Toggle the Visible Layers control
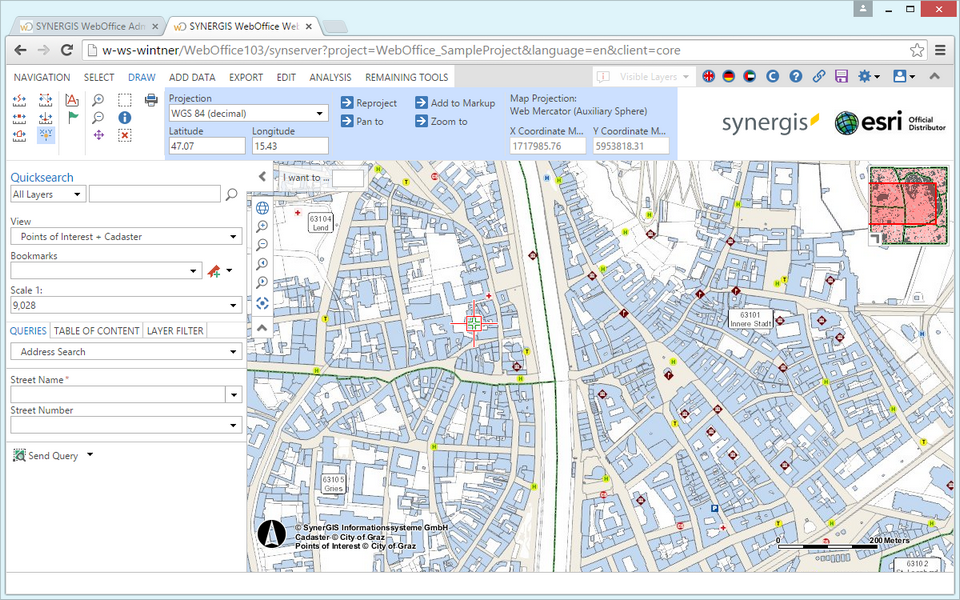This screenshot has width=960, height=600. click(x=647, y=76)
